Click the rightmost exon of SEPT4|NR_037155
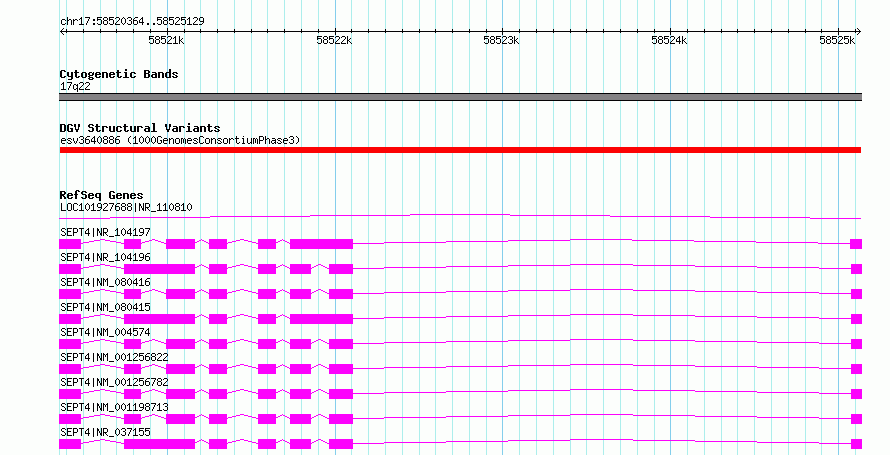890x455 pixels. [856, 444]
